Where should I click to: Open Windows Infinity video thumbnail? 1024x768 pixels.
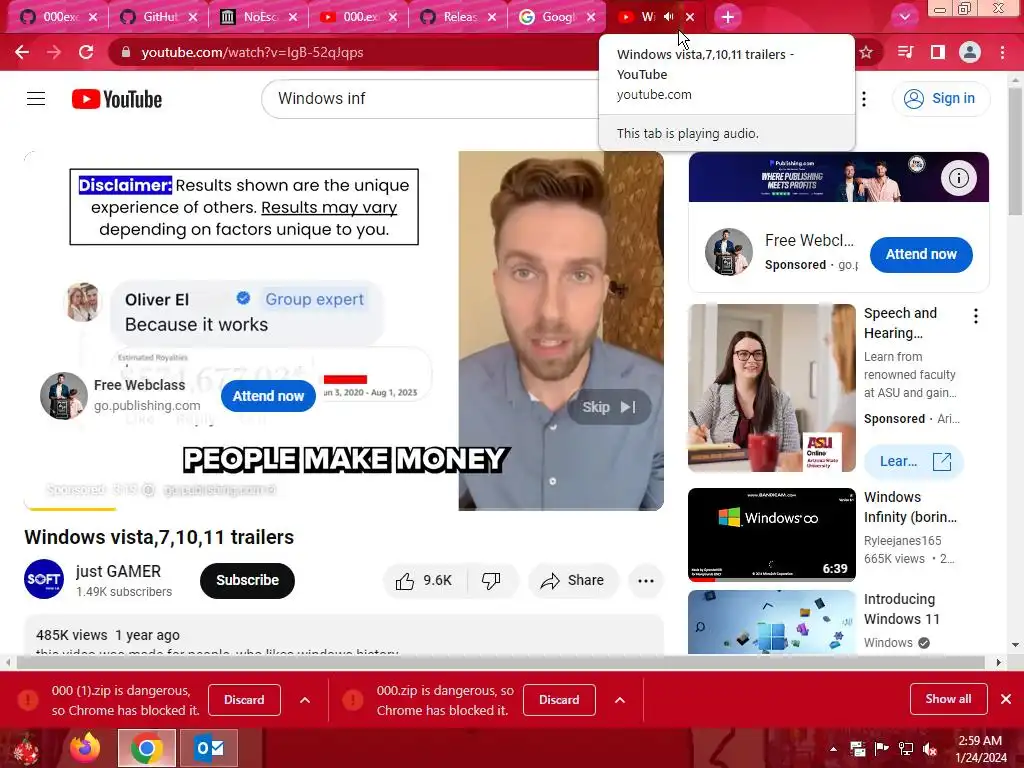pyautogui.click(x=772, y=534)
